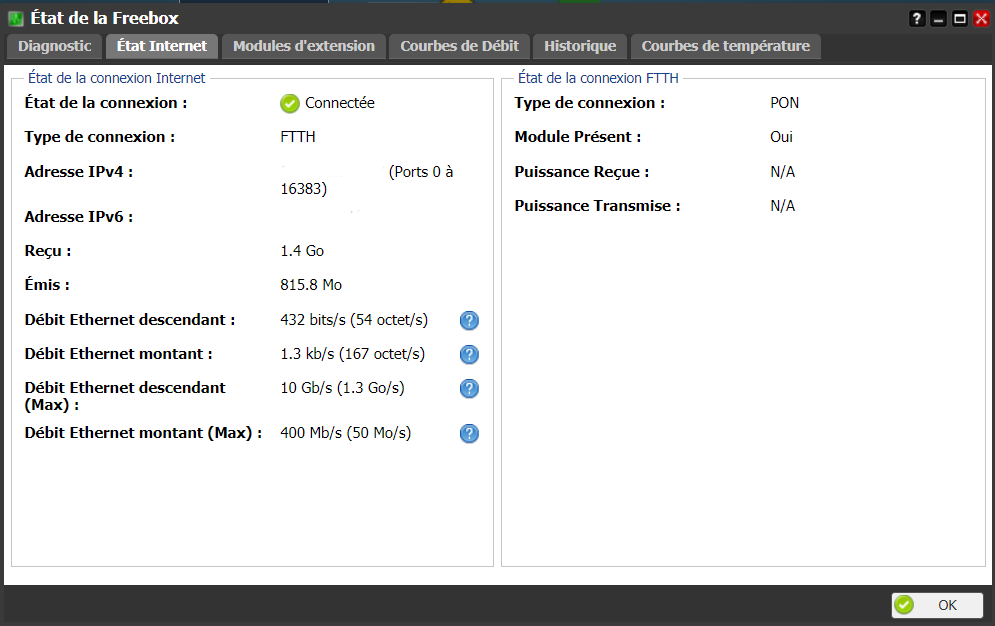995x626 pixels.
Task: Click the OK button
Action: (x=937, y=605)
